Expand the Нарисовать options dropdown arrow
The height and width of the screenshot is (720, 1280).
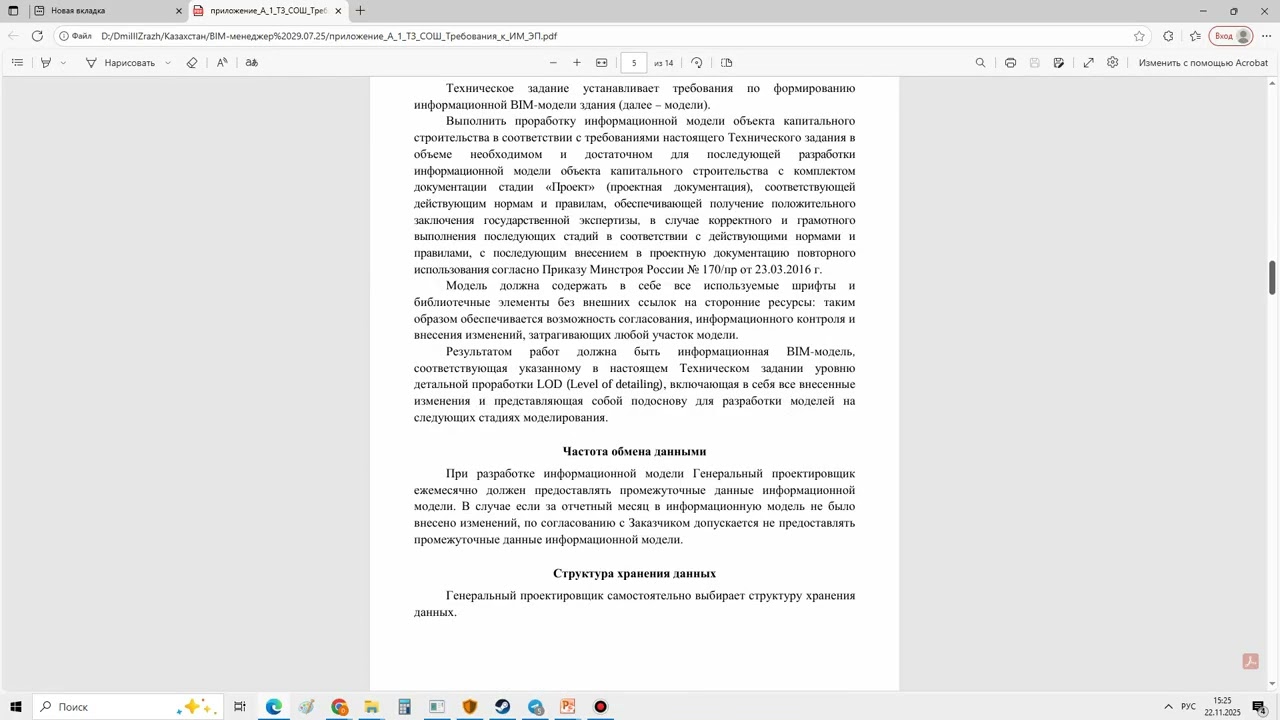(167, 62)
